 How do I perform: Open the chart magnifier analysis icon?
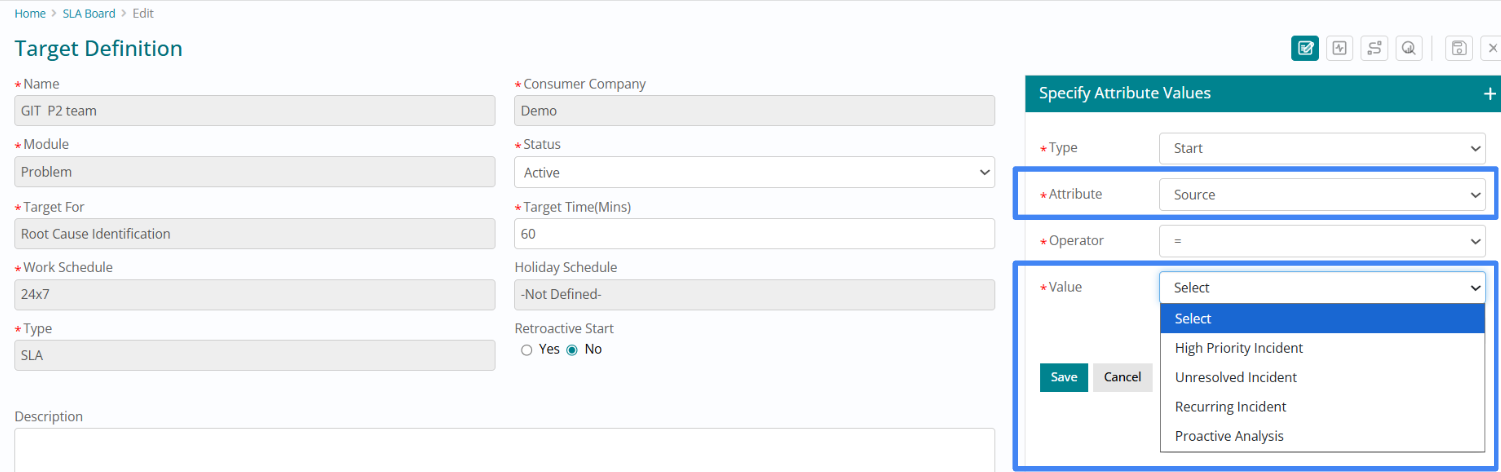1409,48
